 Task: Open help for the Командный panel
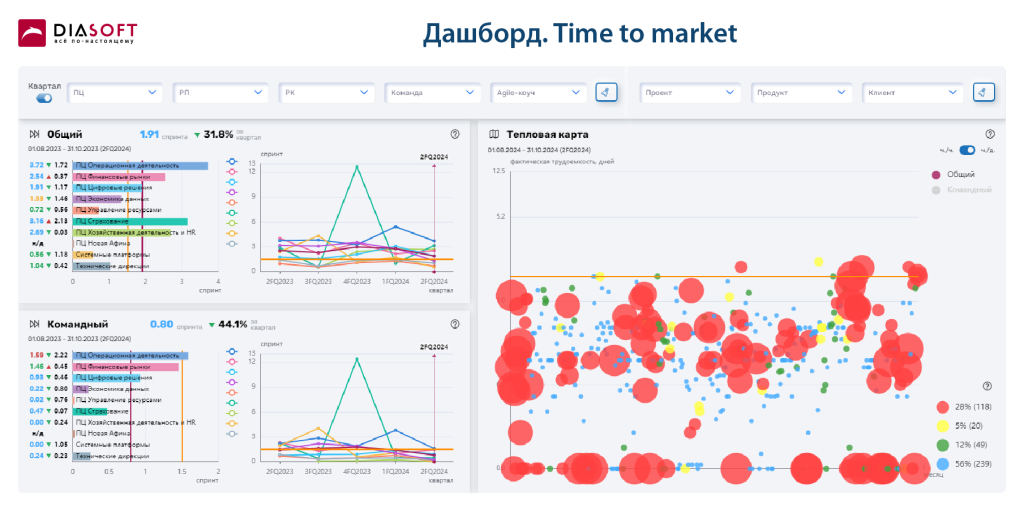tap(455, 324)
